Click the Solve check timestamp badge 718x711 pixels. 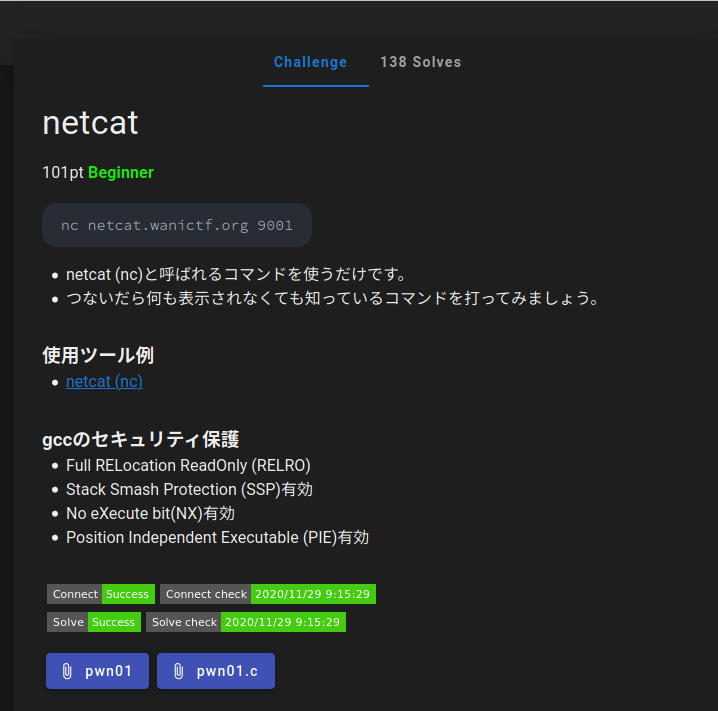(246, 622)
